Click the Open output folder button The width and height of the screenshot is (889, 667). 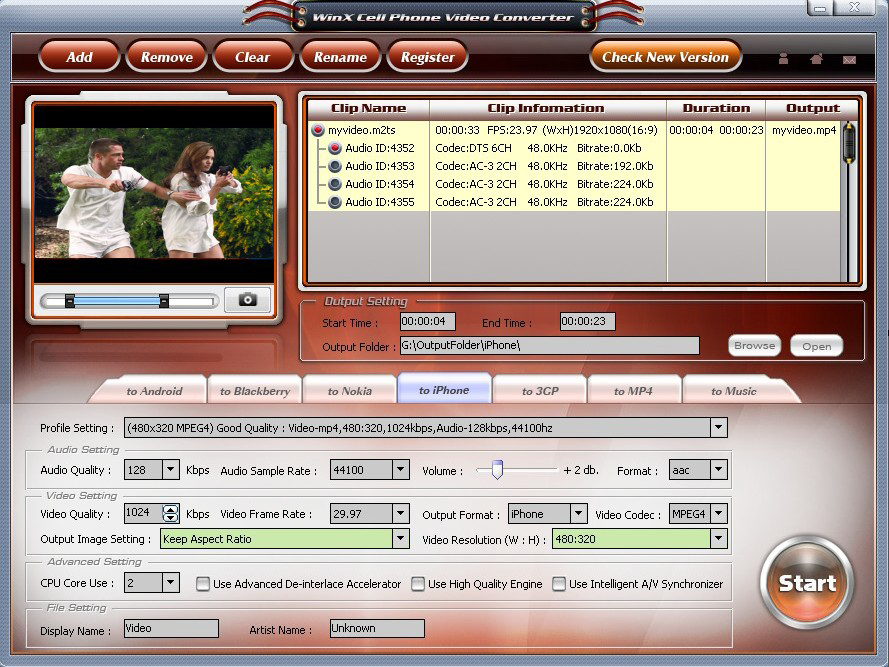[x=816, y=346]
